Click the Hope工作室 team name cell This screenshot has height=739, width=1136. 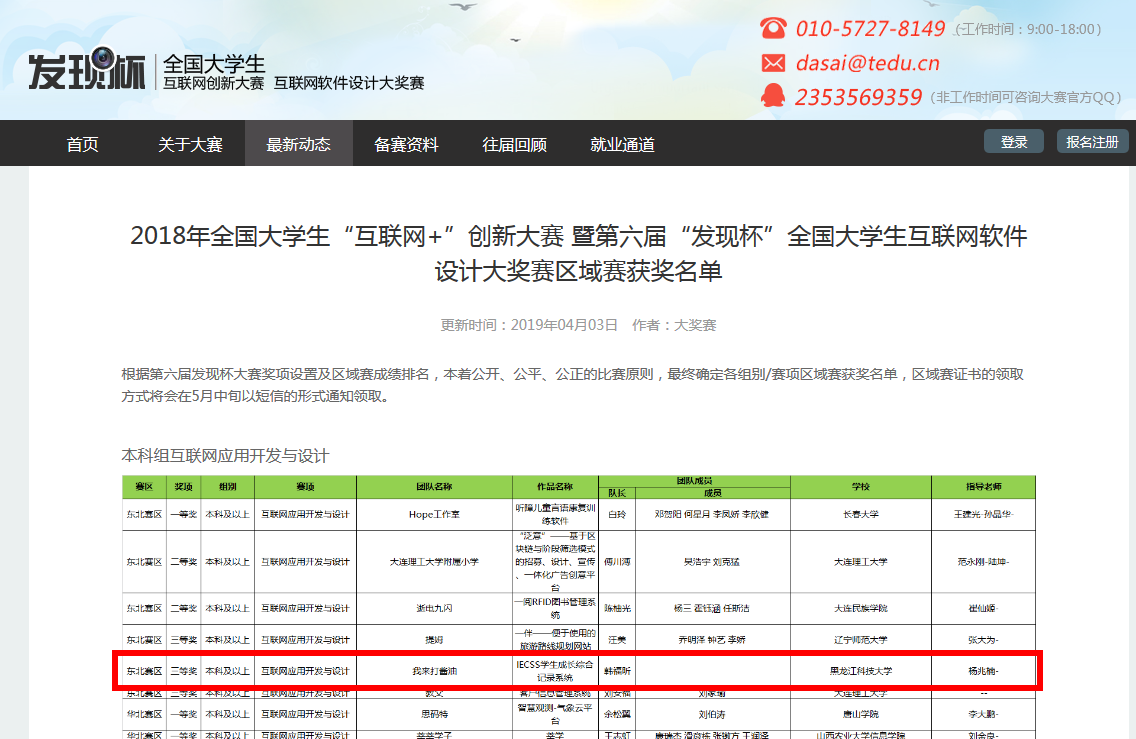(434, 514)
